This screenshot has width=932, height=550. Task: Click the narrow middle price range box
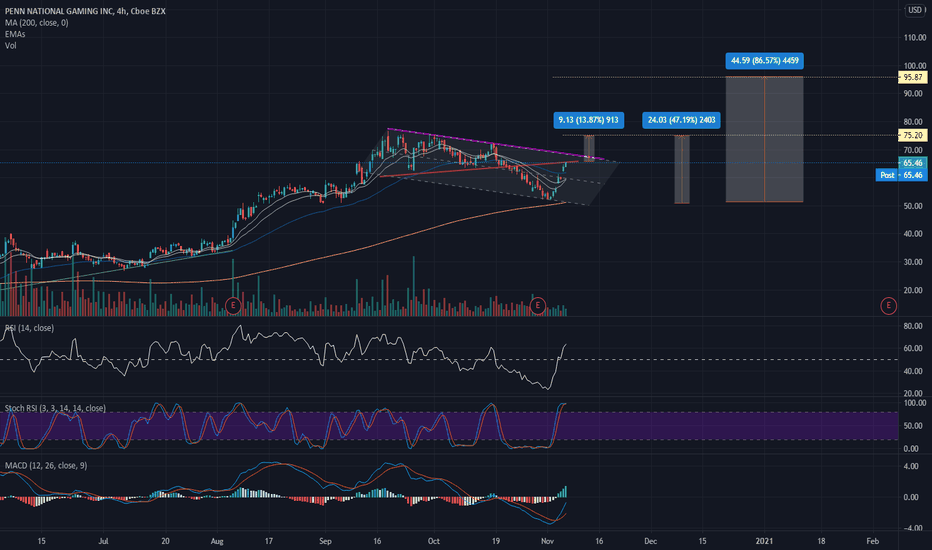click(x=682, y=169)
